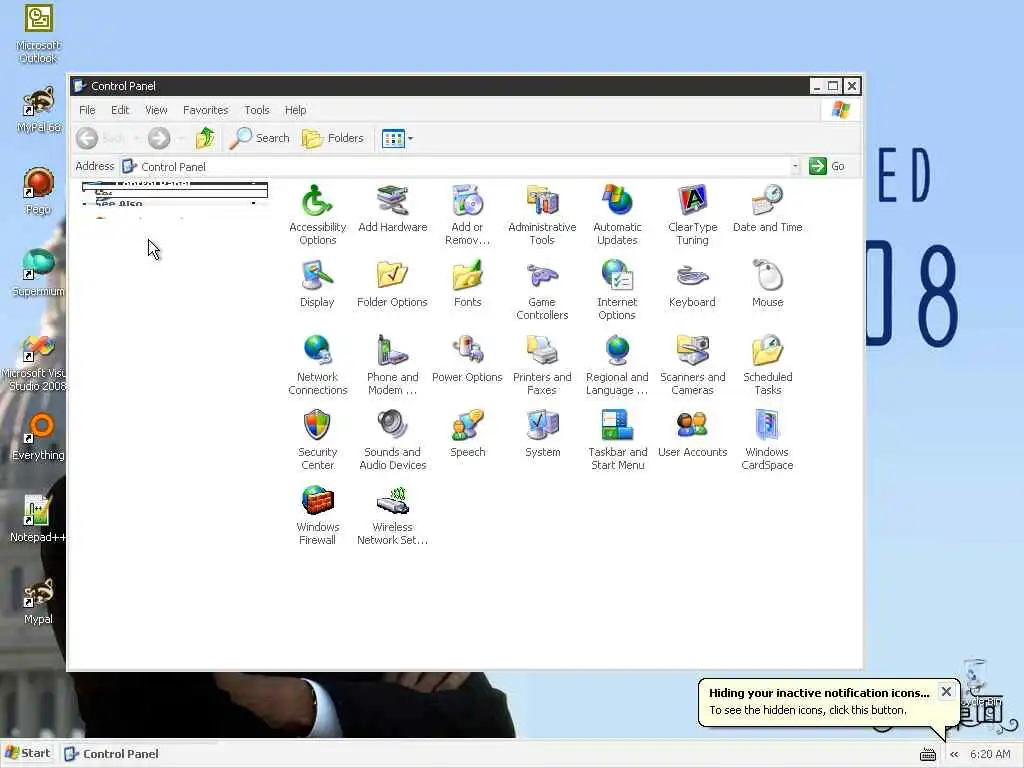Screen dimensions: 1024x768
Task: Select Microsoft Visual Studio 2008 shortcut
Action: 36,362
